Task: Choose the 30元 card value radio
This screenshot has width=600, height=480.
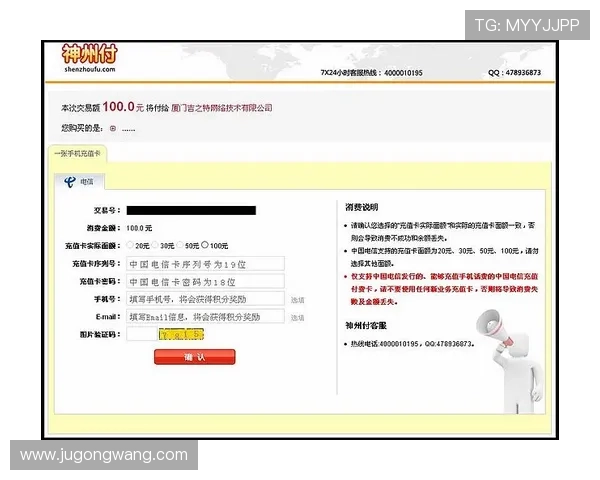Action: (x=155, y=245)
